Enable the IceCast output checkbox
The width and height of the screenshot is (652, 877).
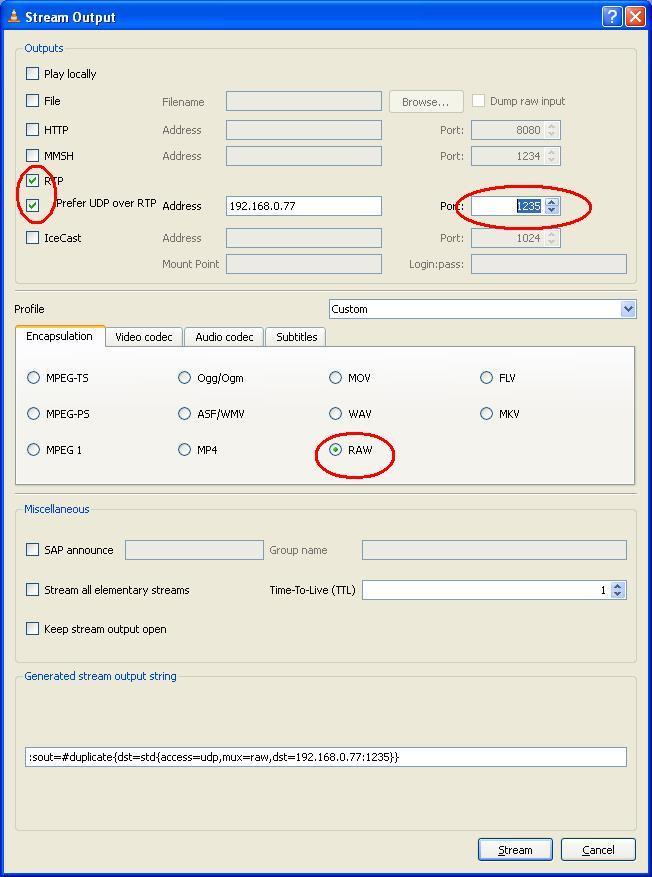click(x=32, y=238)
